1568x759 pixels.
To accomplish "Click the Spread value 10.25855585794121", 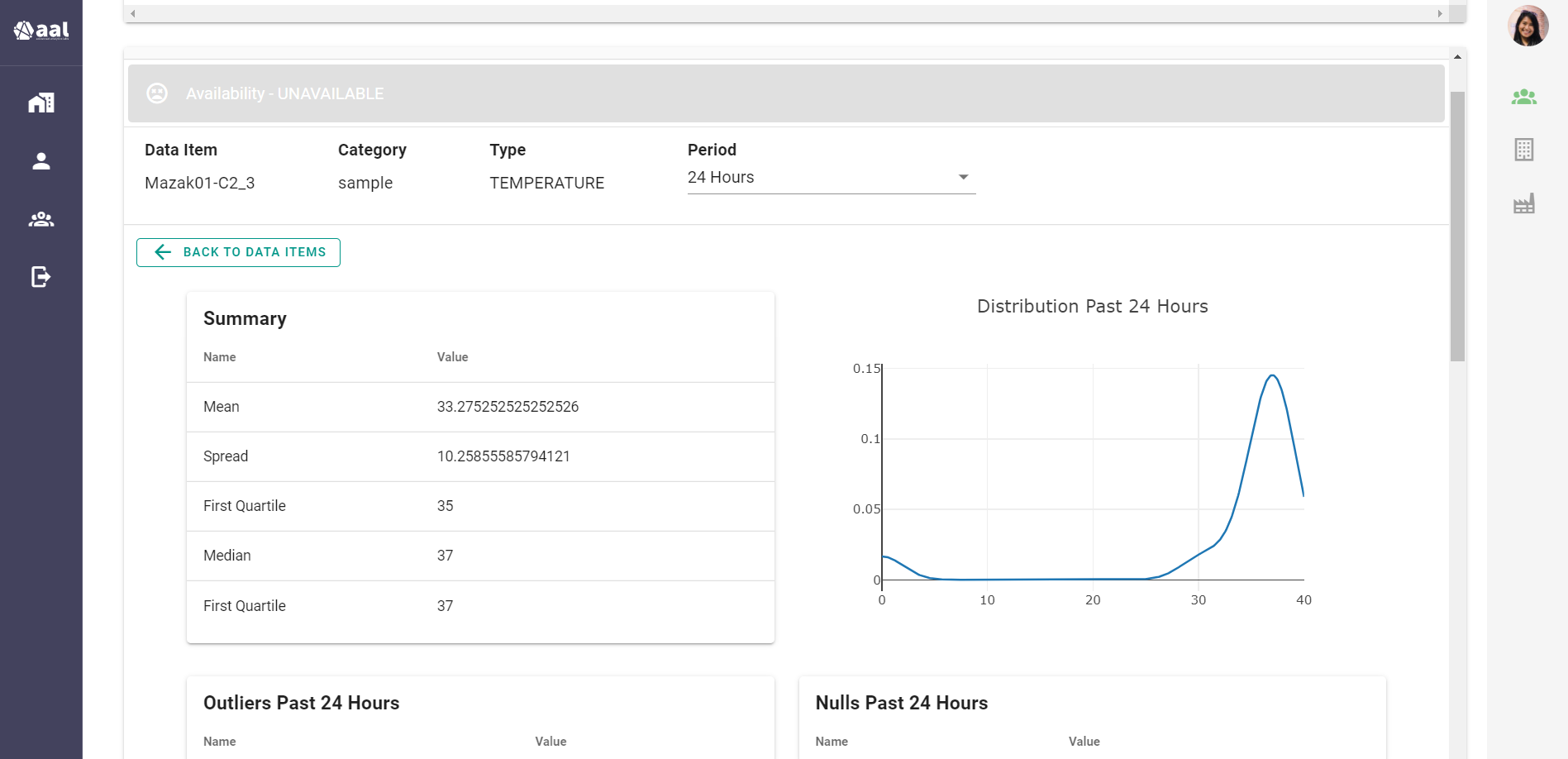I will [503, 456].
